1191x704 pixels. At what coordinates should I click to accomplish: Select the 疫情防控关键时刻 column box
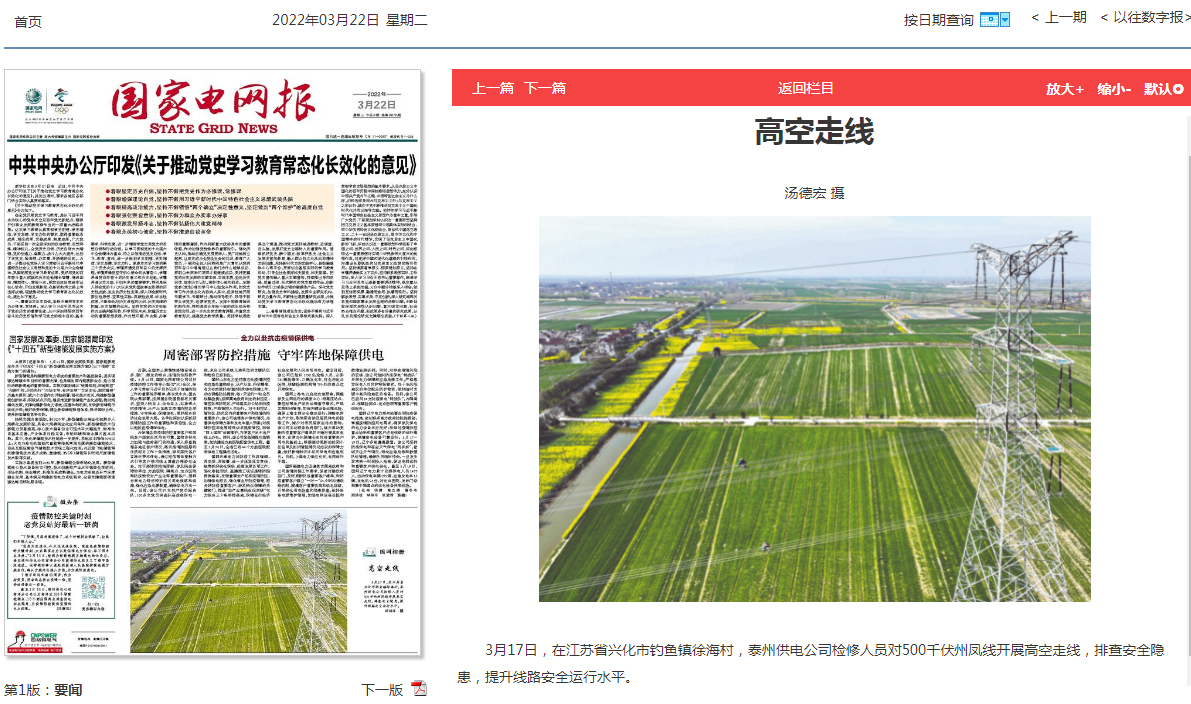[x=61, y=560]
